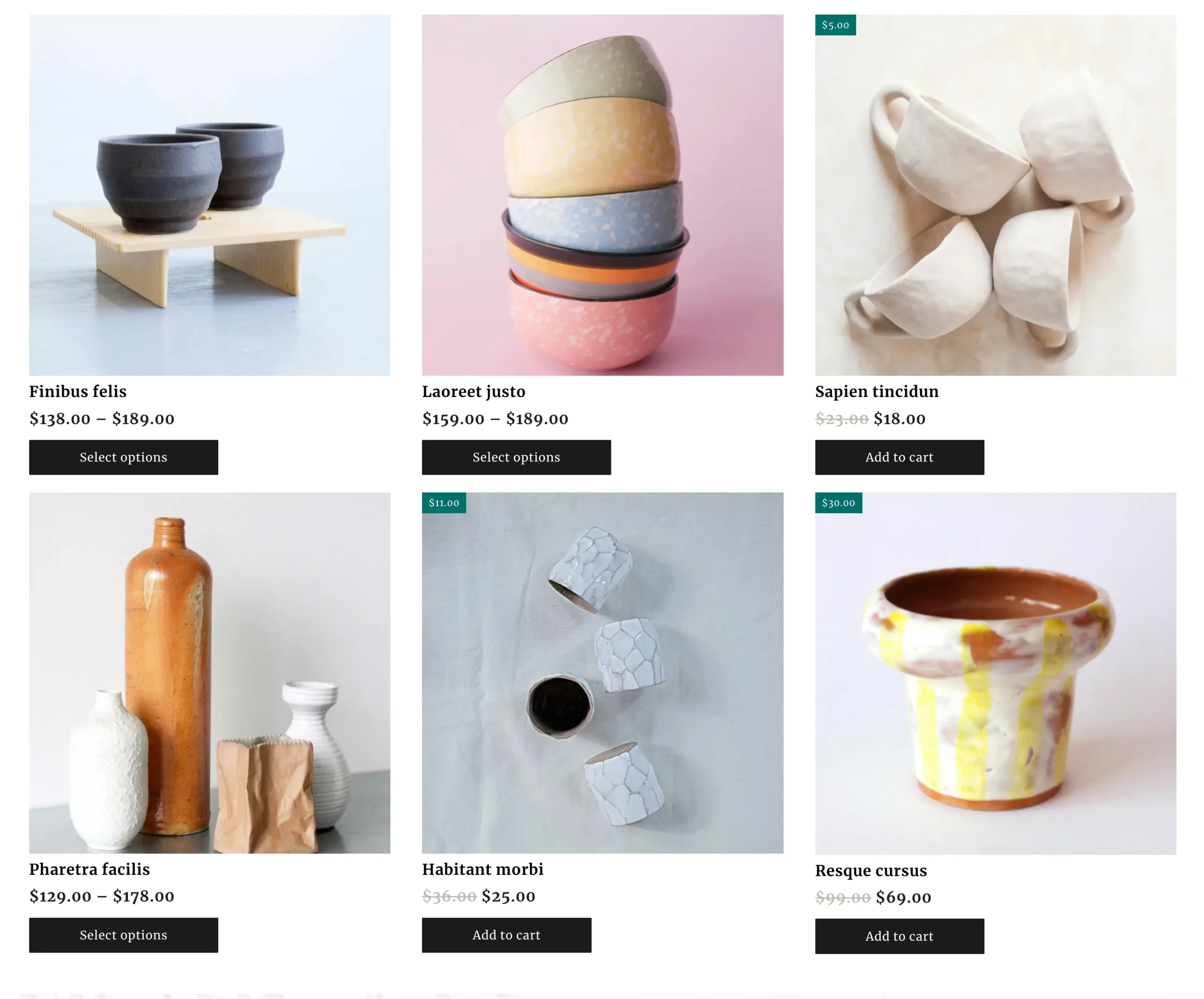
Task: Add Resque cursus to cart
Action: pyautogui.click(x=900, y=936)
